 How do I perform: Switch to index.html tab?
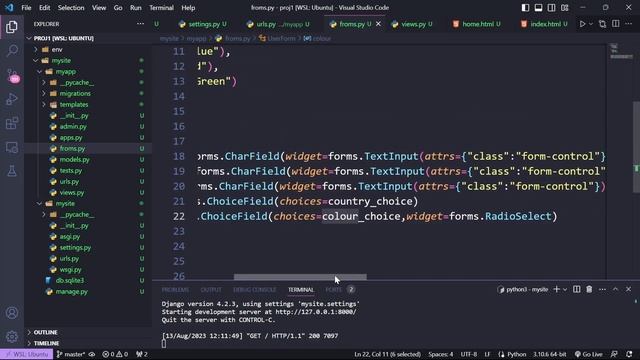[x=544, y=24]
